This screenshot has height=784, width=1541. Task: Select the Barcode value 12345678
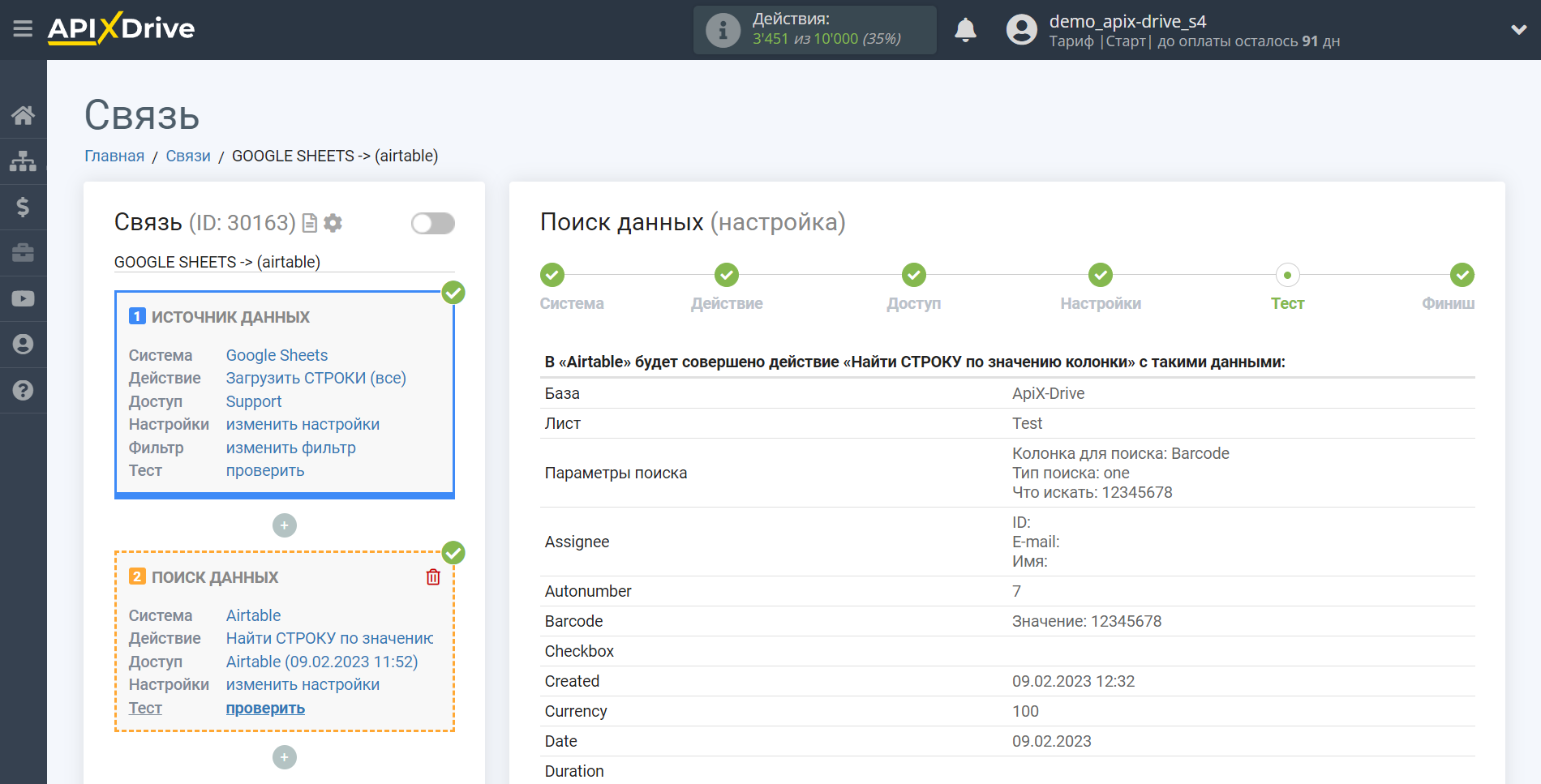point(1087,621)
